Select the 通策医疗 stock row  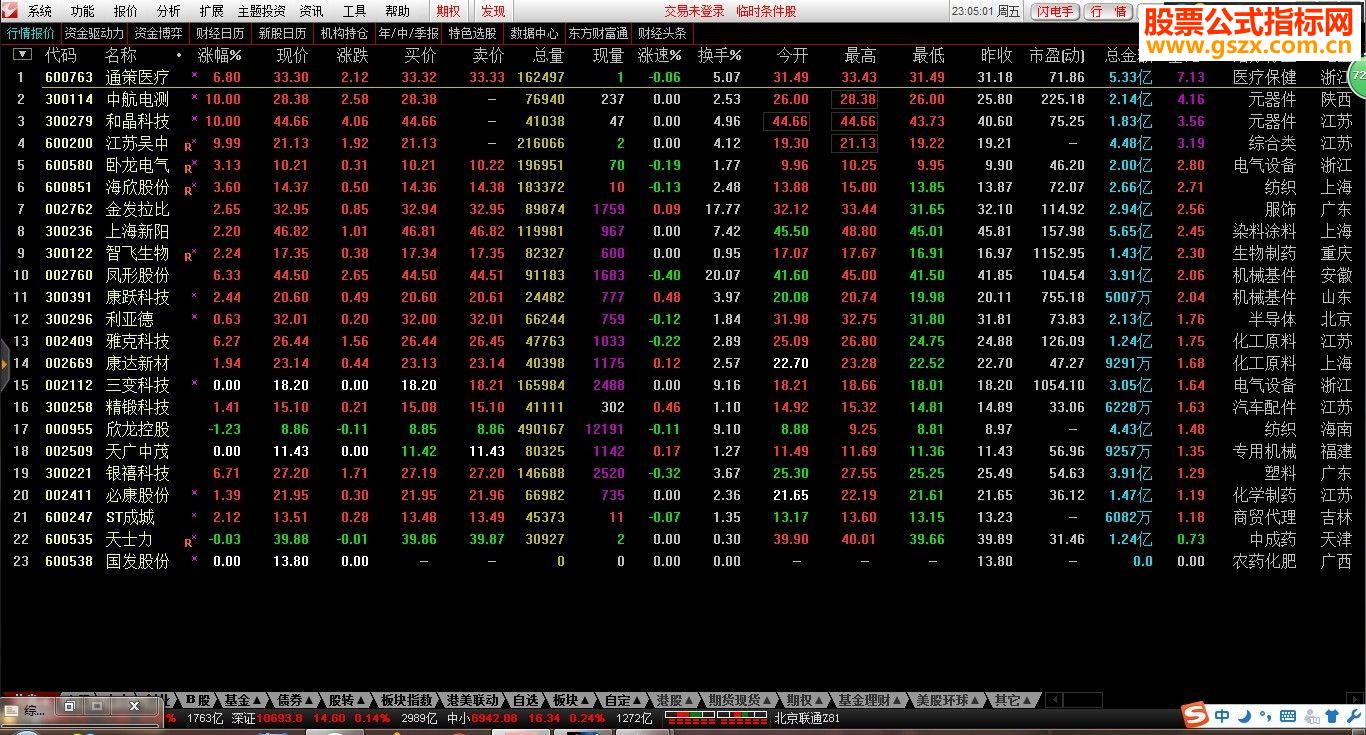pyautogui.click(x=683, y=77)
